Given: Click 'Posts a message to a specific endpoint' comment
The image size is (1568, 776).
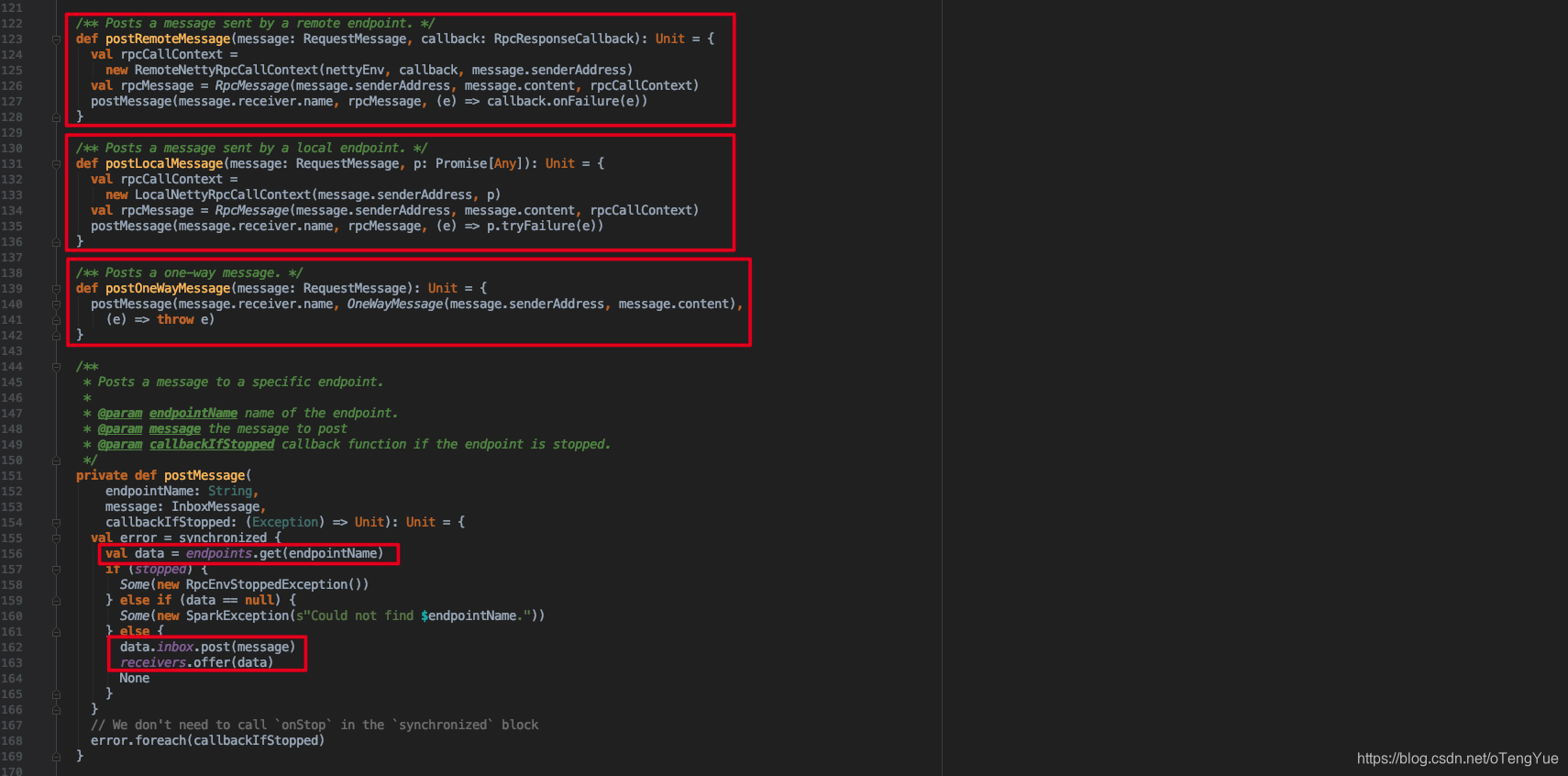Looking at the screenshot, I should click(x=241, y=382).
